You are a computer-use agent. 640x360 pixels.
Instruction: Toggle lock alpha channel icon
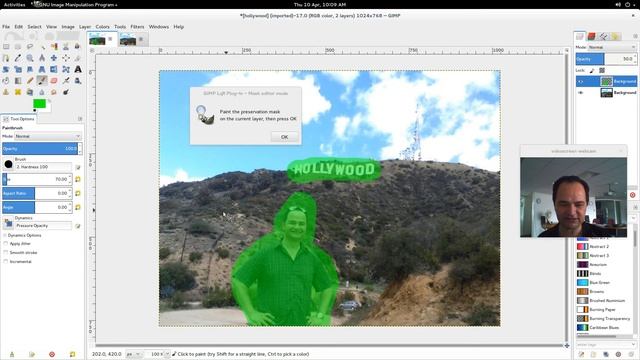602,71
